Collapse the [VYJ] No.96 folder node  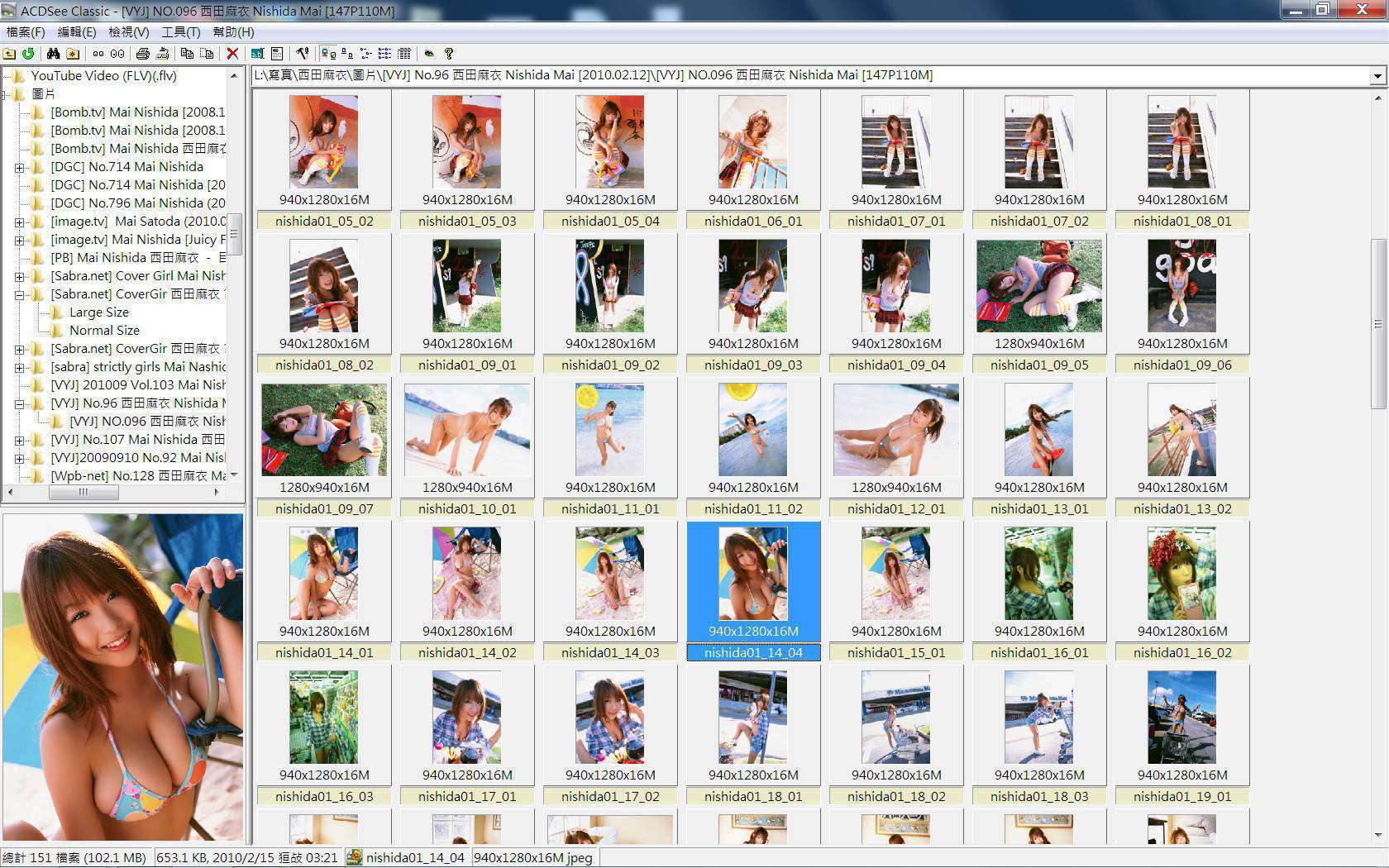(19, 403)
